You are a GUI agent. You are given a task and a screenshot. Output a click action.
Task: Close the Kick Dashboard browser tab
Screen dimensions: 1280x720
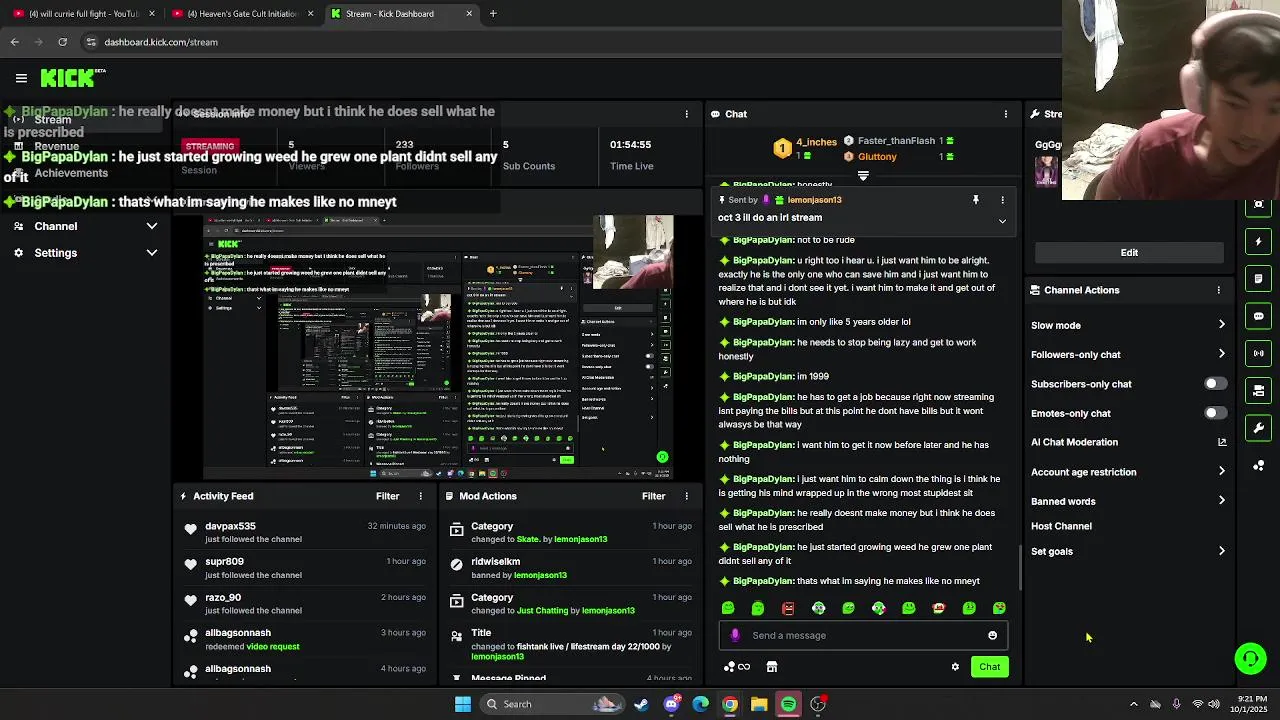pos(469,14)
